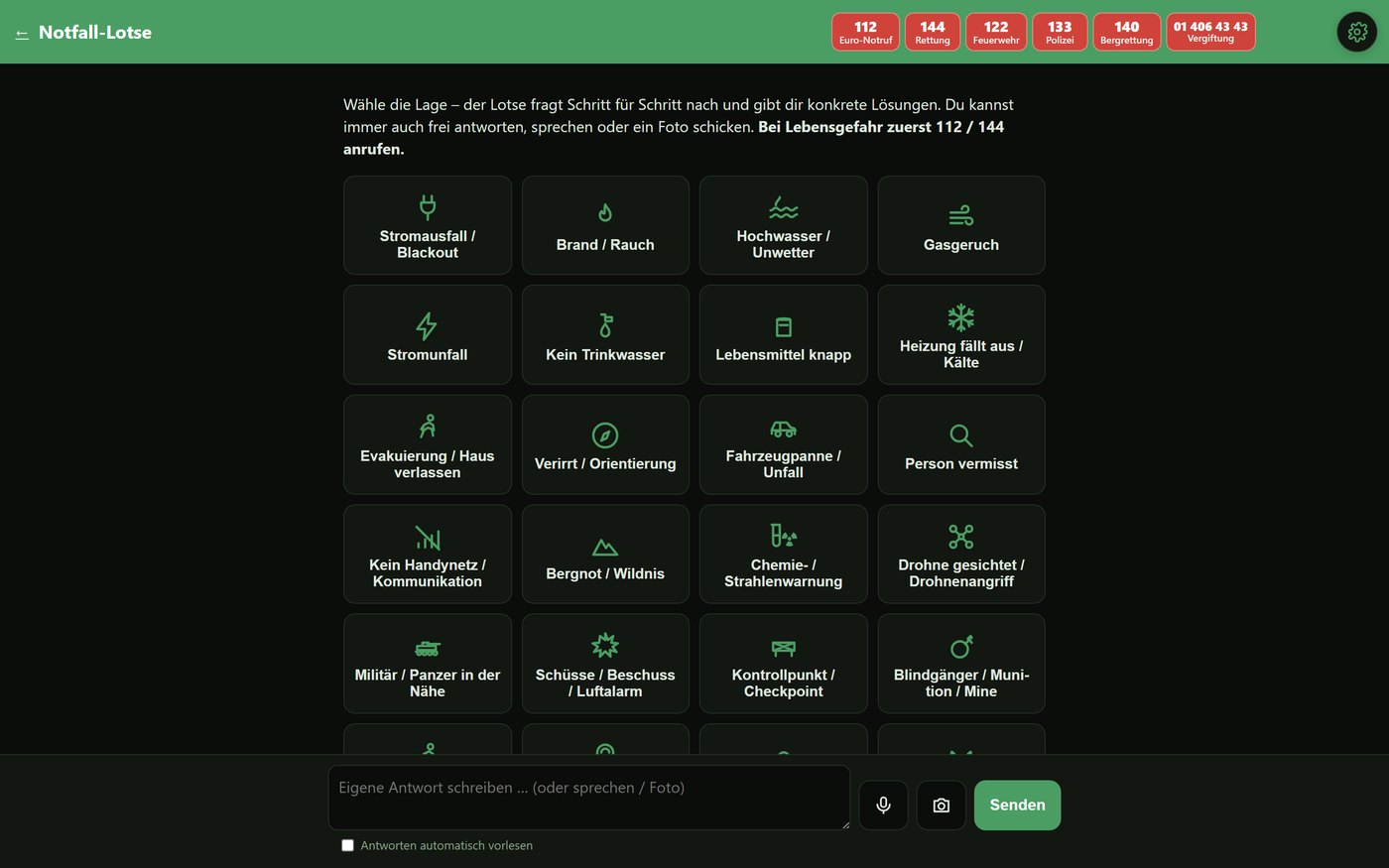Screen dimensions: 1389x868
Task: Click the lightning bolt icon for Stromunfall
Action: pyautogui.click(x=427, y=325)
